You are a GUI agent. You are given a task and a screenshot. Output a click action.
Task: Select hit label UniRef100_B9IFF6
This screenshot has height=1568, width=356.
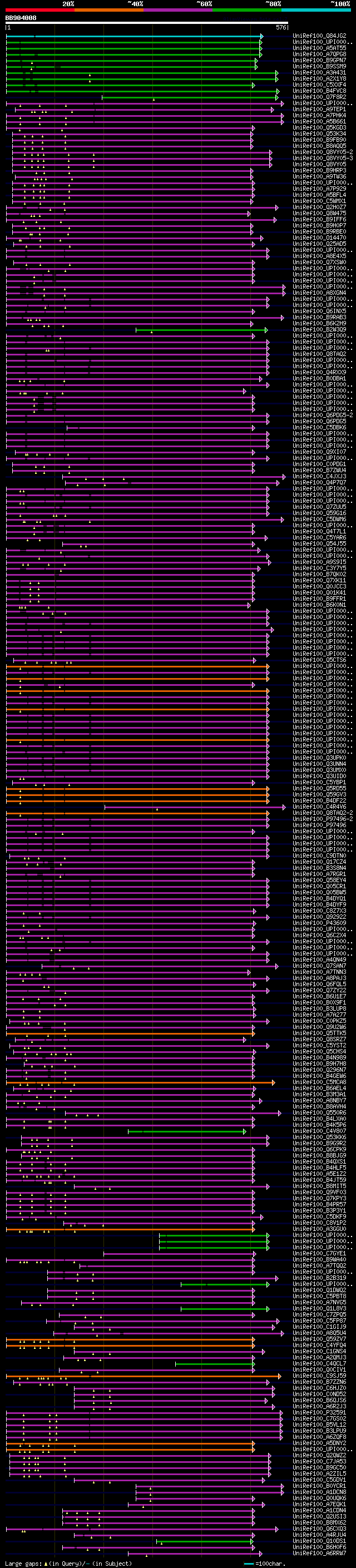[319, 219]
